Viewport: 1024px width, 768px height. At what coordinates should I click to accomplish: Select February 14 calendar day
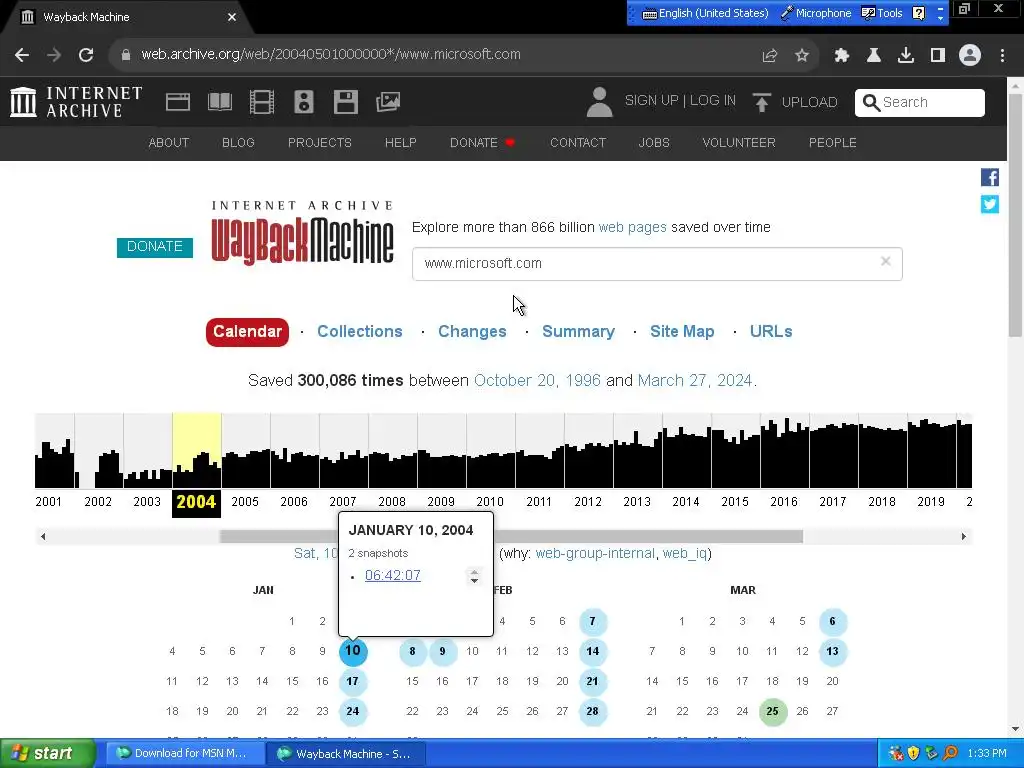point(592,651)
